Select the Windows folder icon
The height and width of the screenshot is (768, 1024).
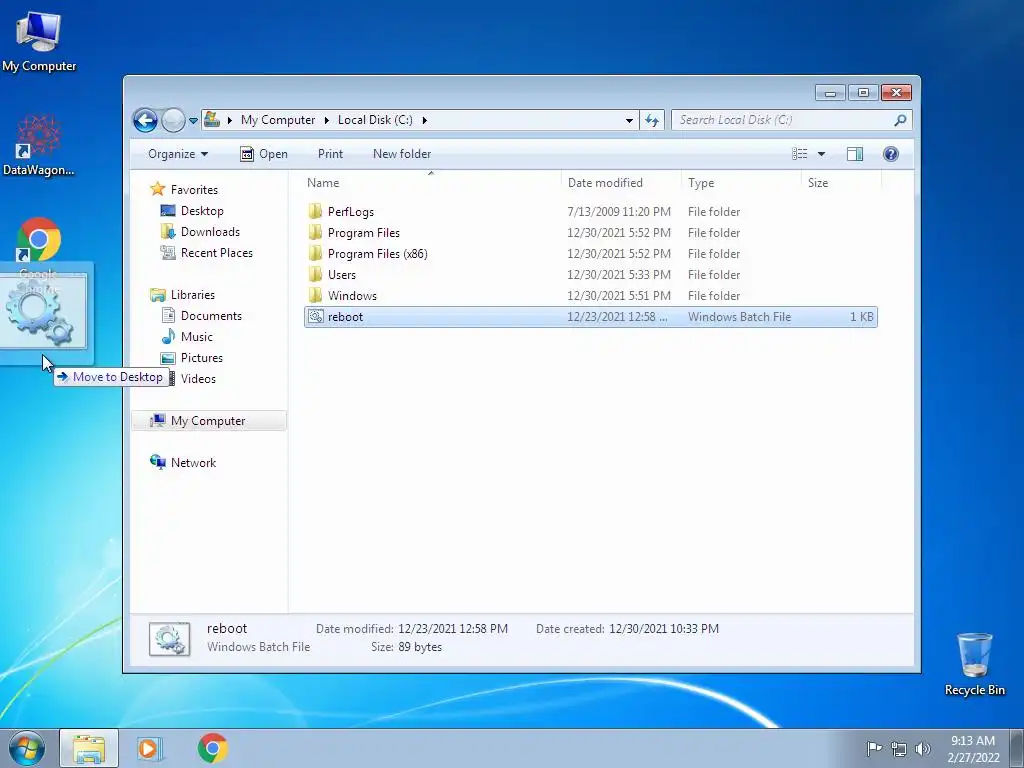(315, 295)
